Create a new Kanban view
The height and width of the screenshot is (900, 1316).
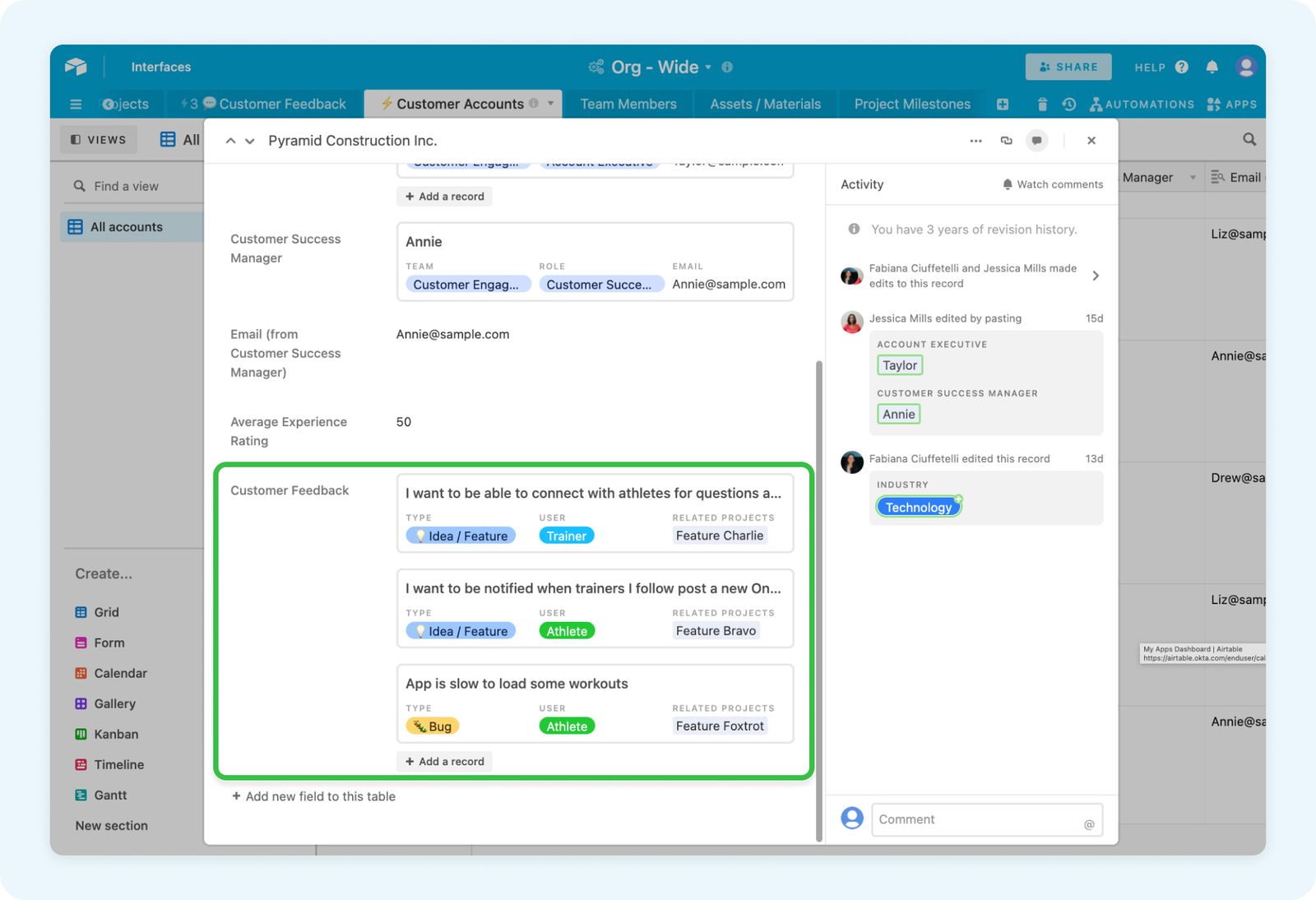point(107,734)
